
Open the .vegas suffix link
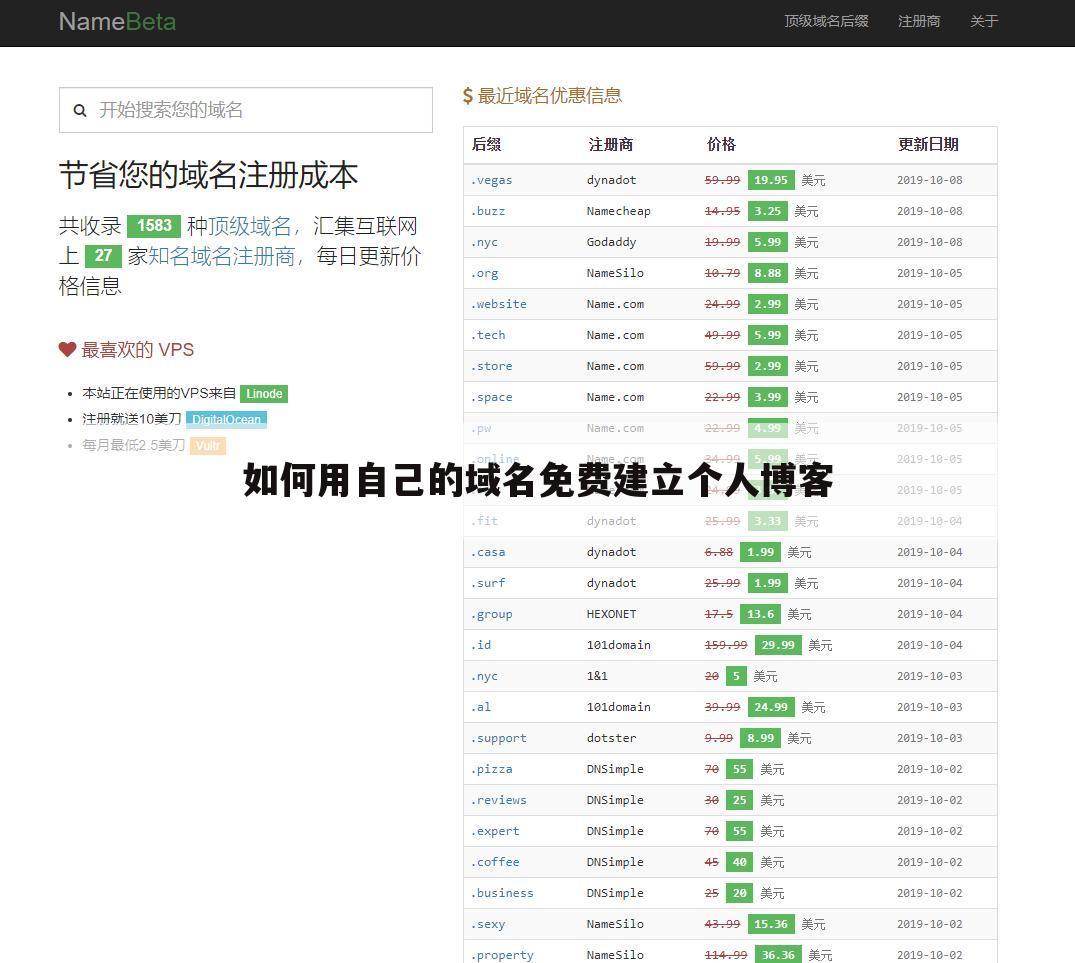click(492, 180)
